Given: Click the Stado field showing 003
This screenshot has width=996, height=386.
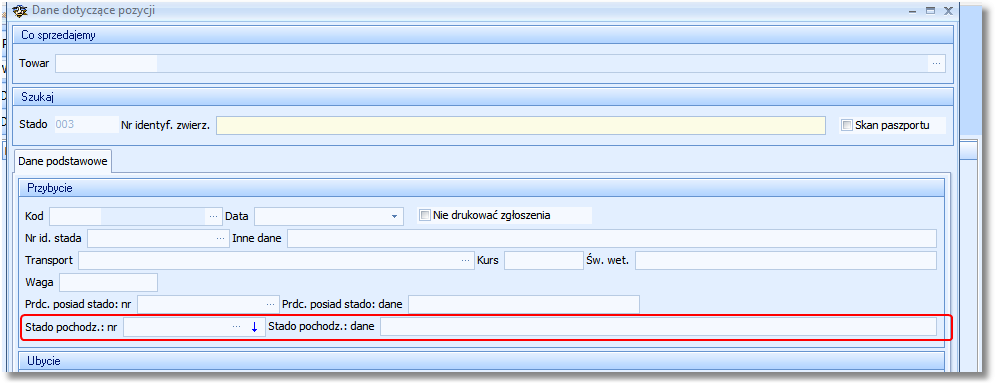Looking at the screenshot, I should coord(86,125).
